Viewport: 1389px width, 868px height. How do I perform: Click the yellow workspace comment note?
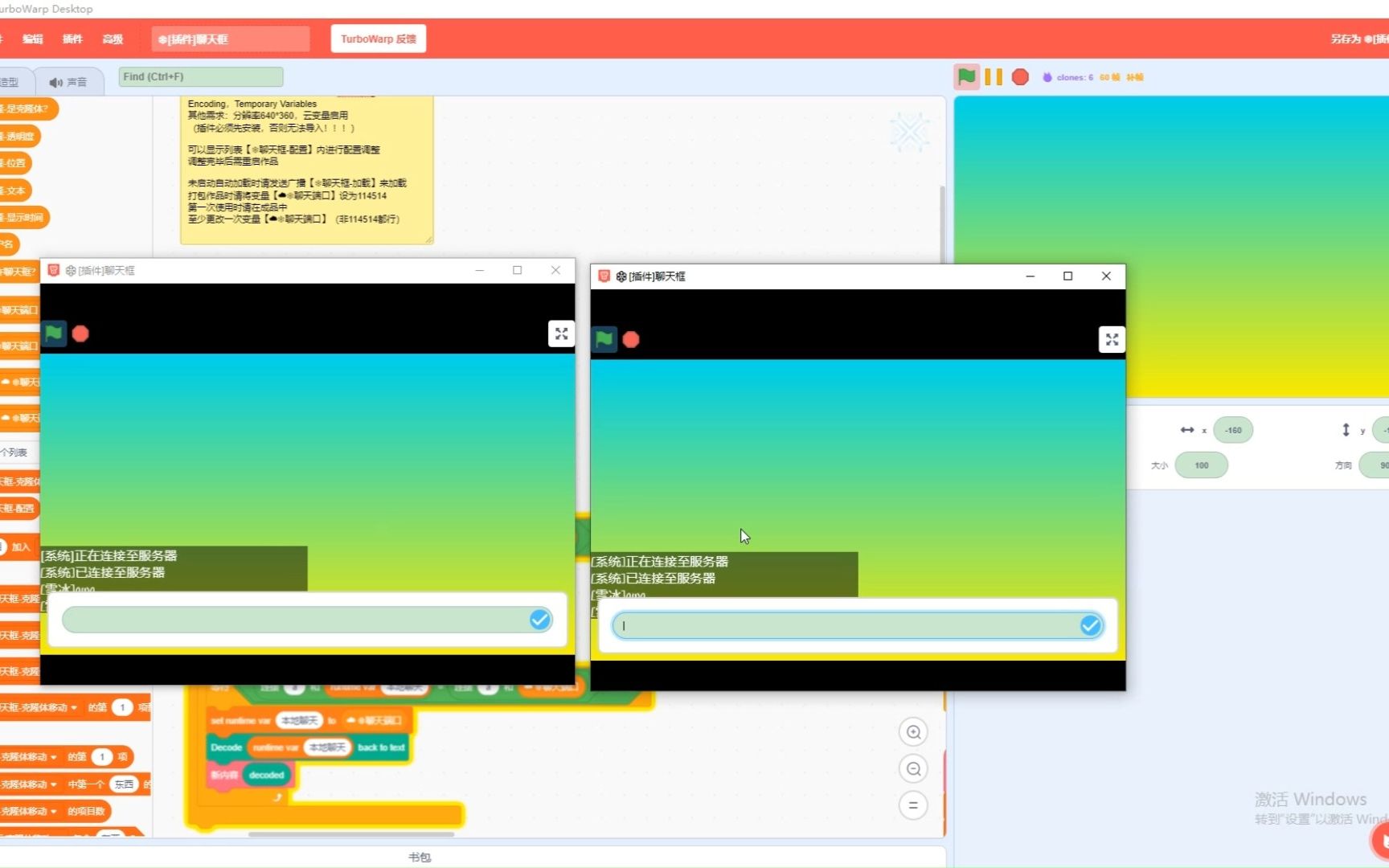(x=306, y=169)
